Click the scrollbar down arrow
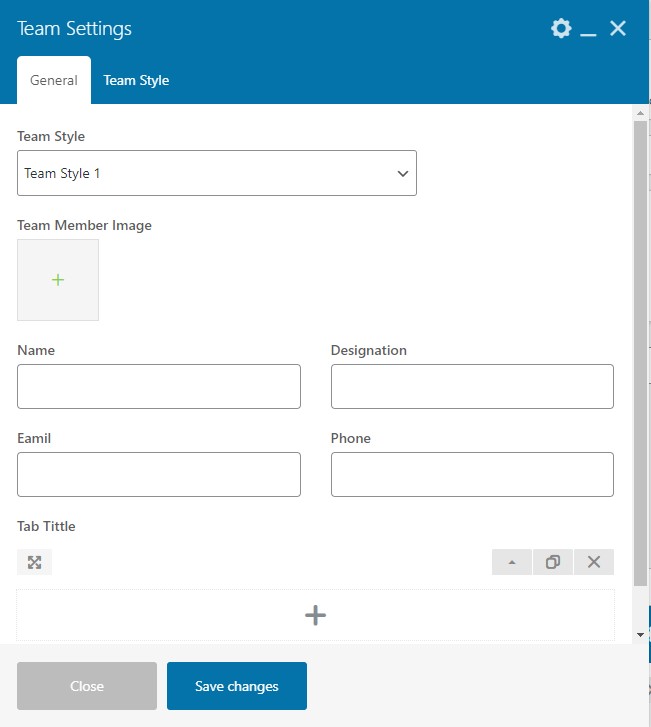The image size is (651, 727). point(641,634)
